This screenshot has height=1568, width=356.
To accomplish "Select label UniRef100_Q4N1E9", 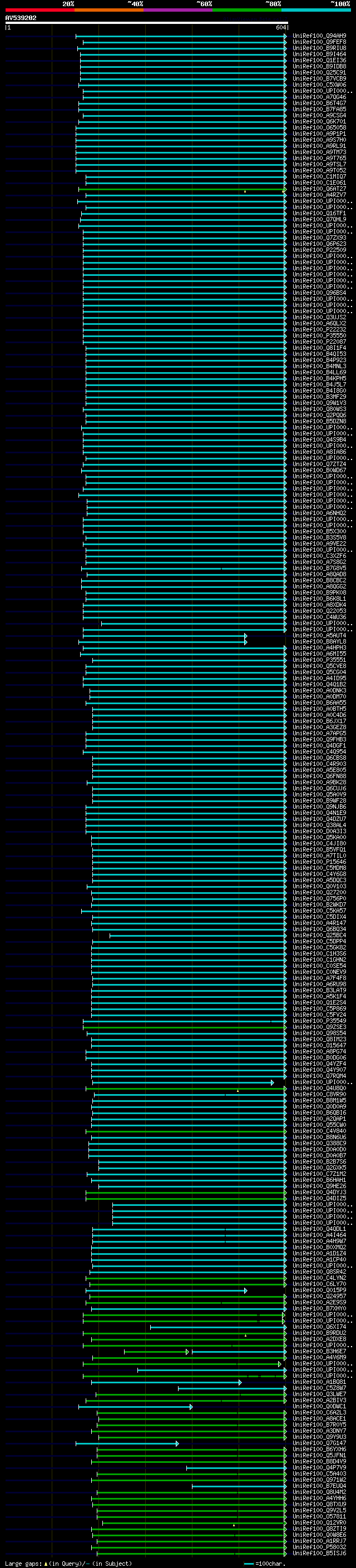I will [x=319, y=813].
